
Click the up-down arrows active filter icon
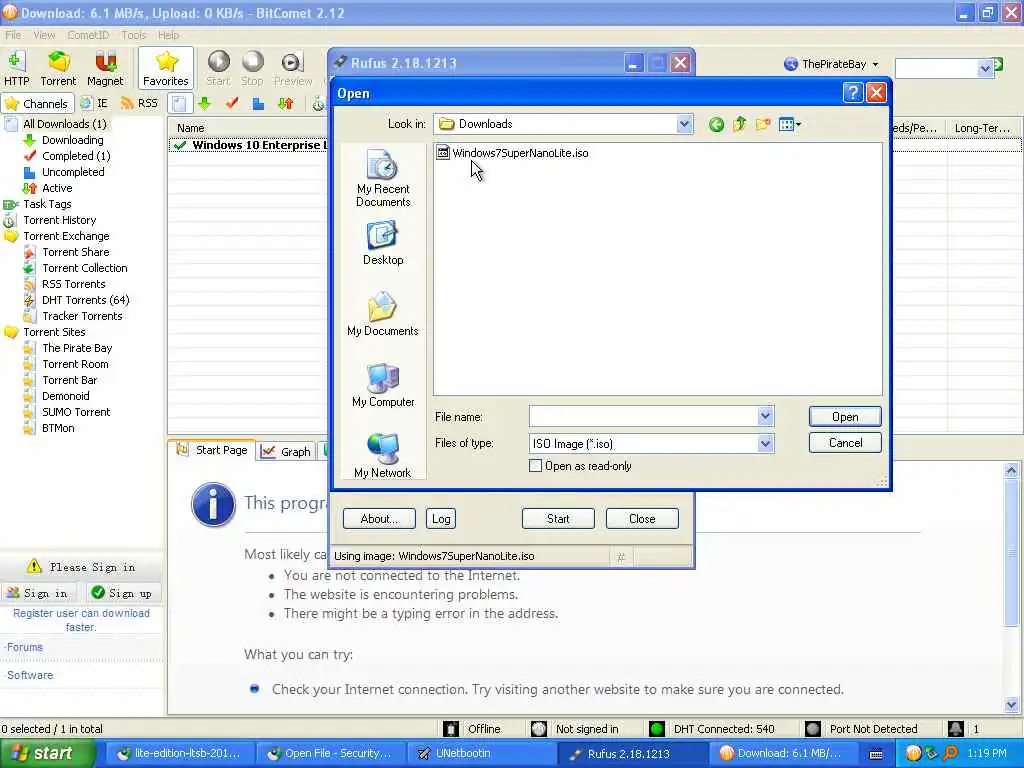pos(285,103)
